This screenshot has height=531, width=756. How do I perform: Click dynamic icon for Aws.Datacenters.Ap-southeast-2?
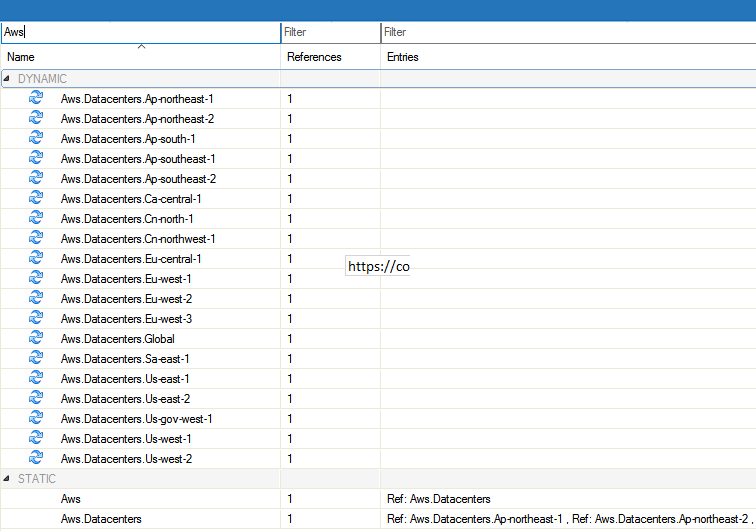coord(36,178)
